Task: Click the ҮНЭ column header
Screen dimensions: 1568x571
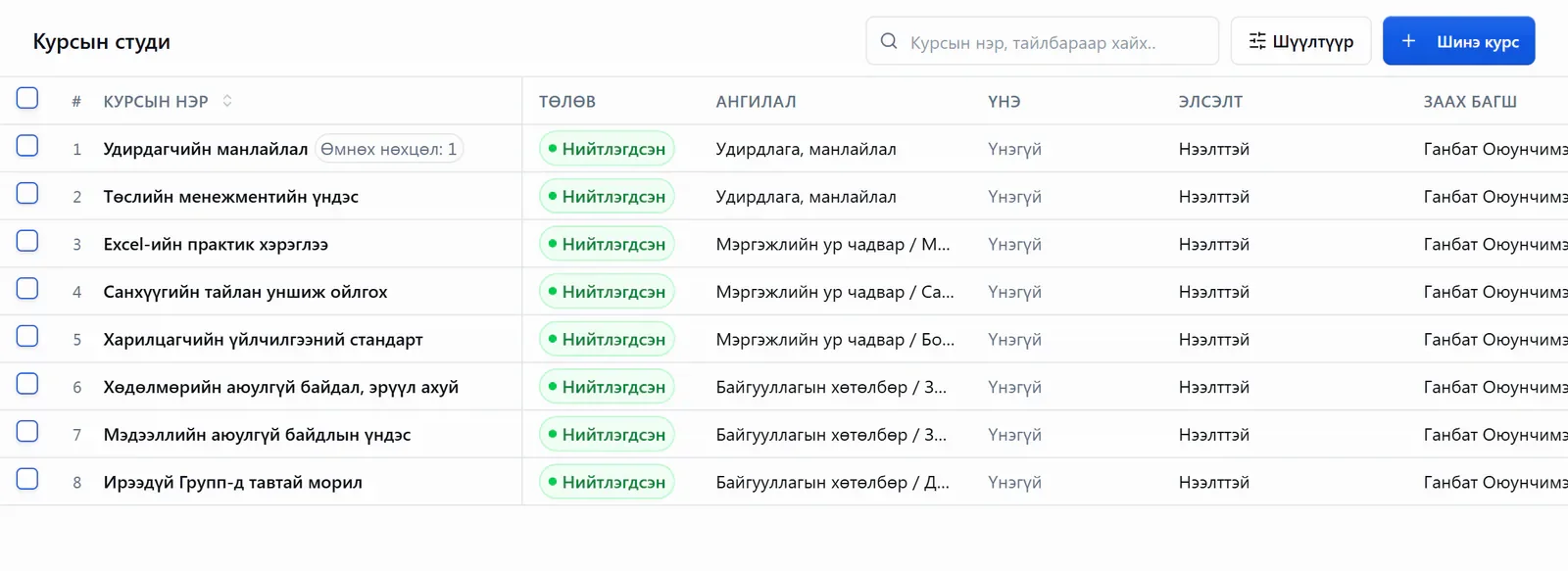Action: point(1004,102)
